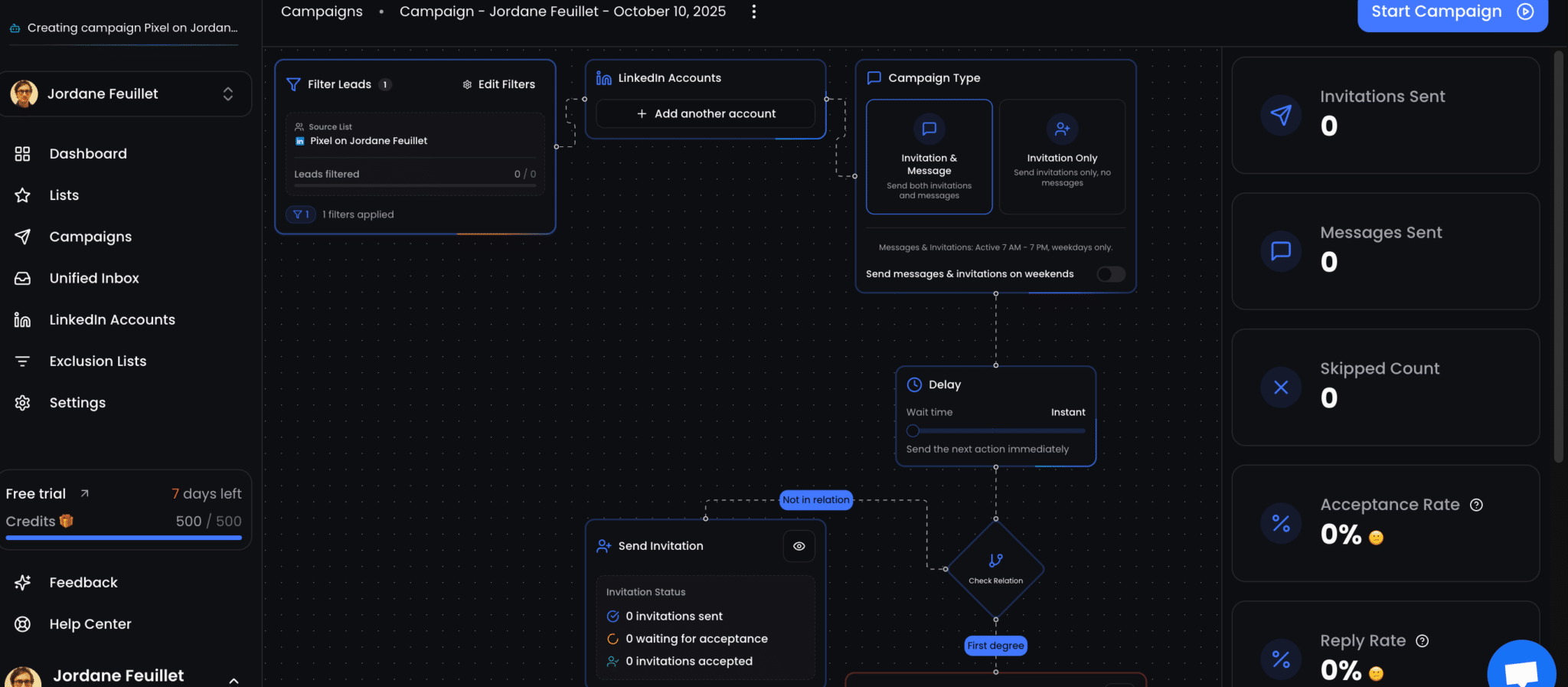Click the Filter Leads funnel icon
The image size is (1568, 687).
[293, 84]
